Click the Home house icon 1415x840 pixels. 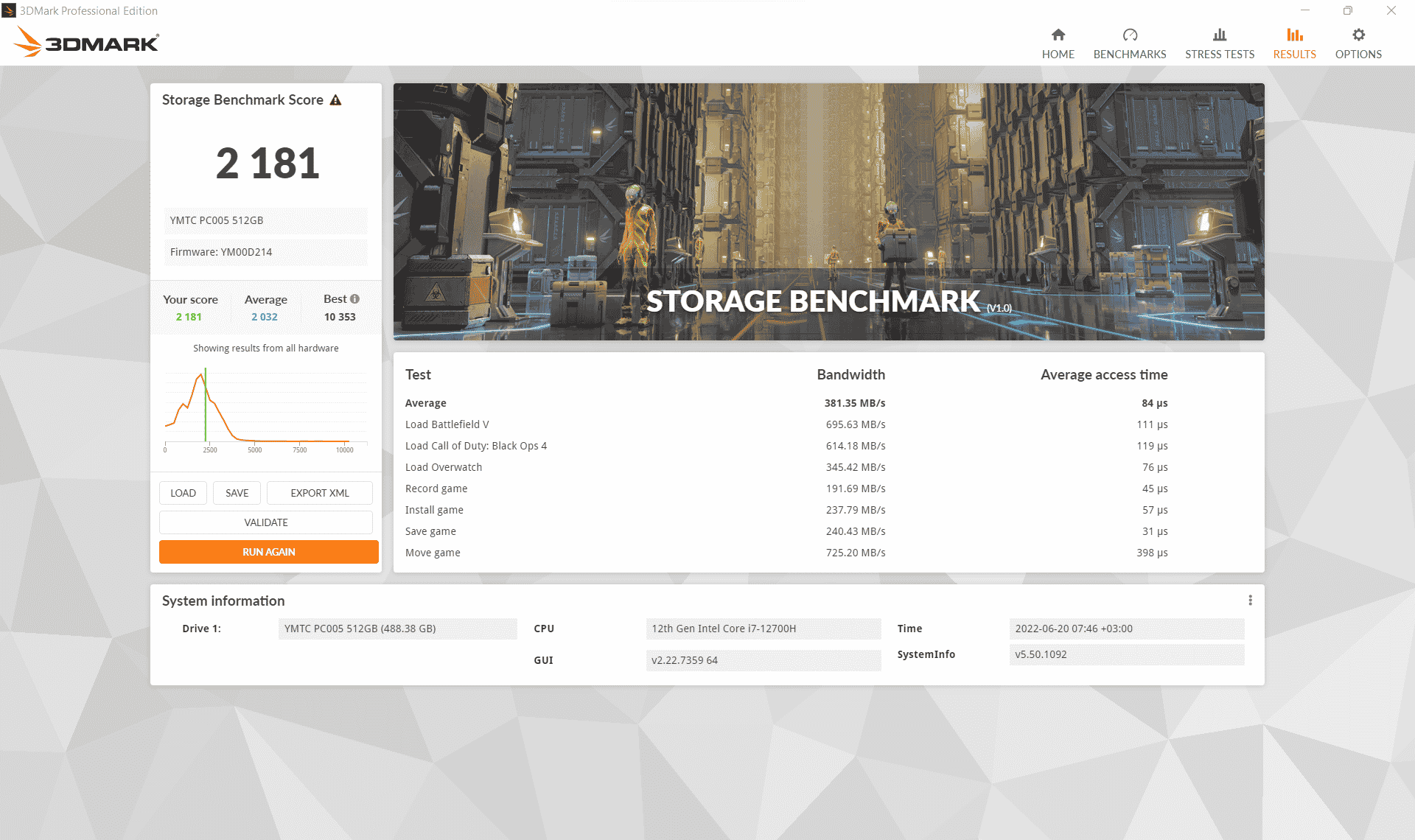1058,35
